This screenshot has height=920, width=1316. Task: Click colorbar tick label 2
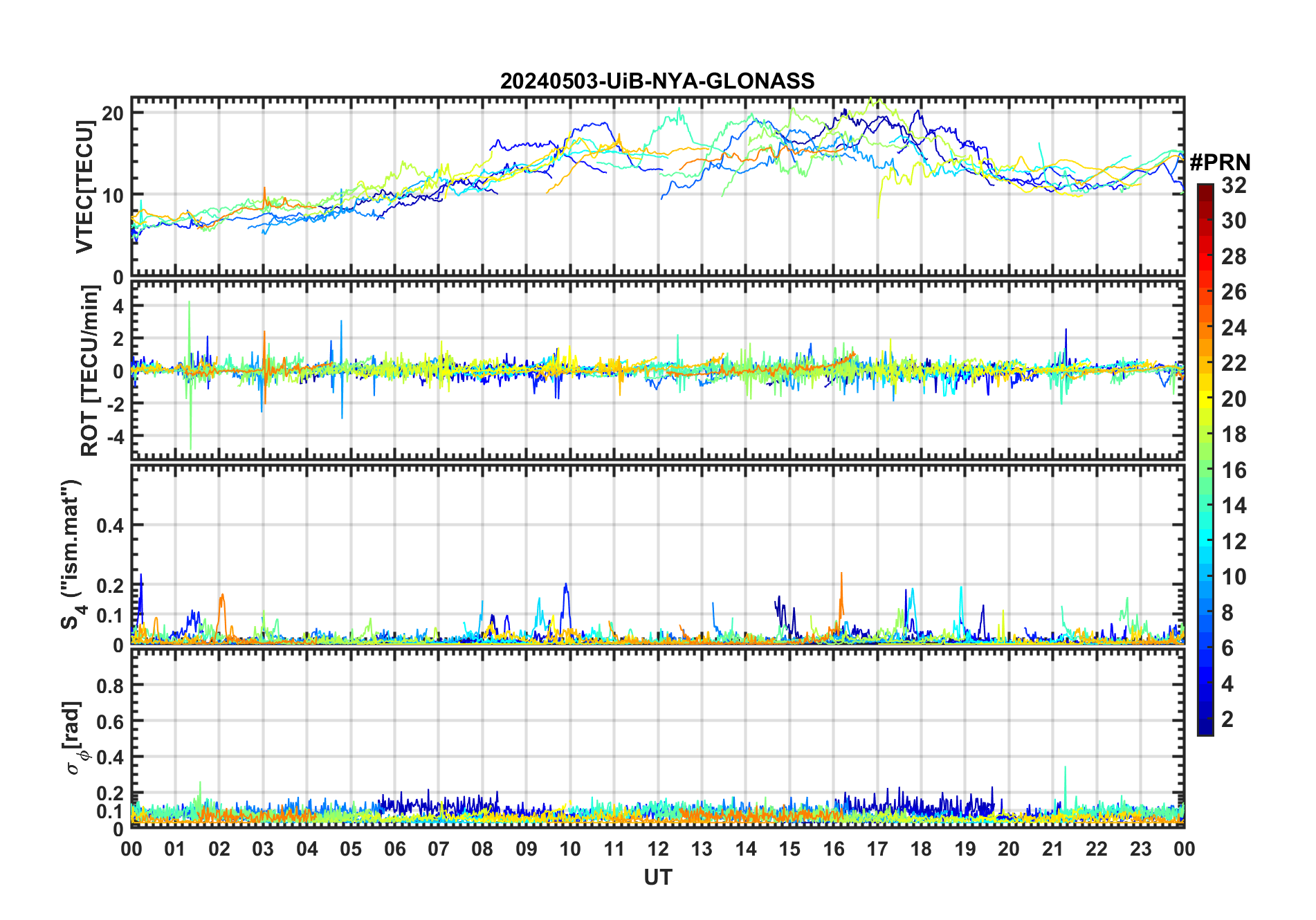pos(1227,719)
